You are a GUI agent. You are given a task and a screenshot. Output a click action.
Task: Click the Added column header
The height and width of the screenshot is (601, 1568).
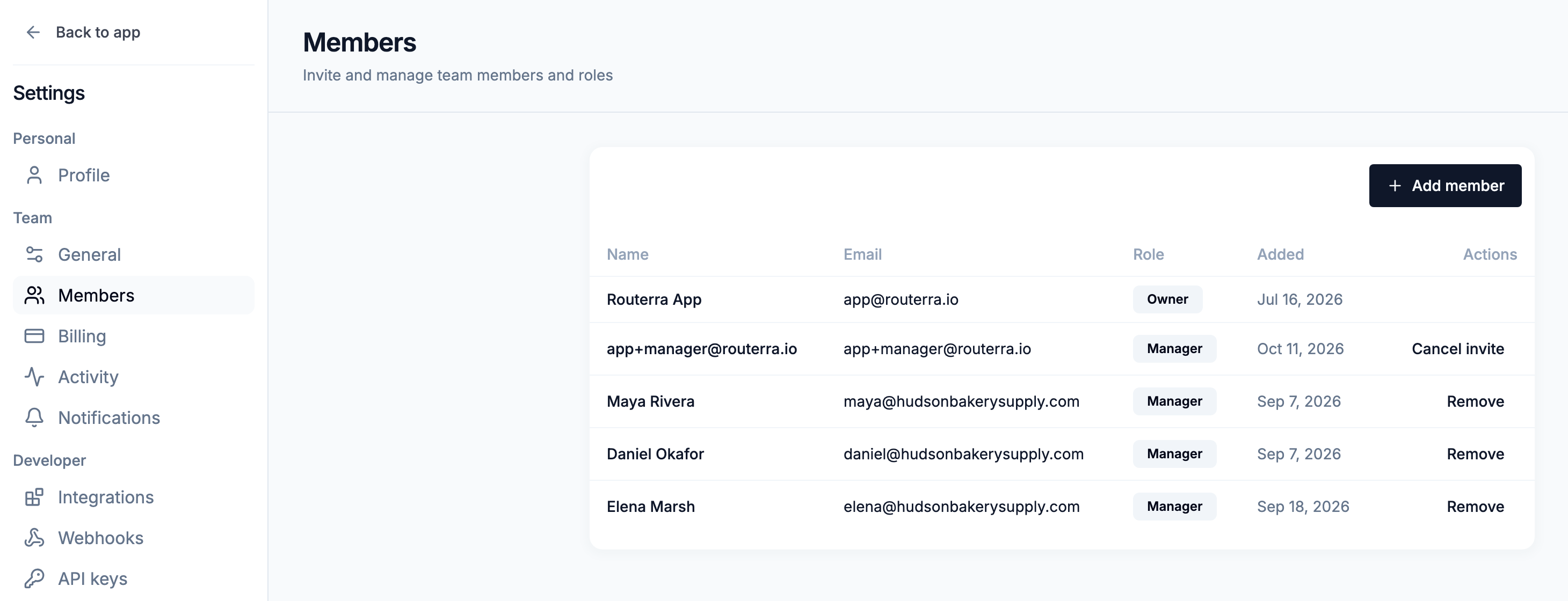(1281, 254)
